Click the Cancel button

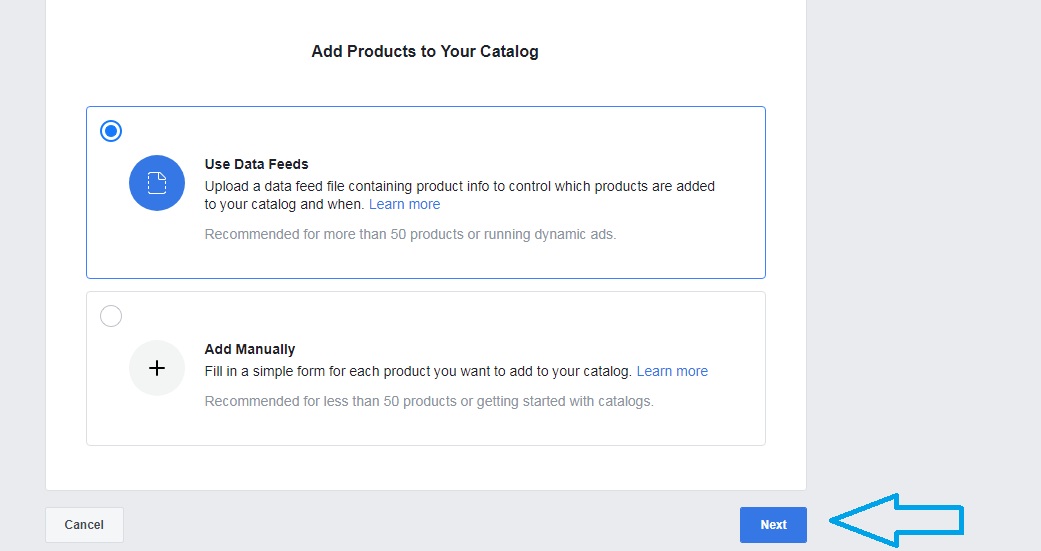click(x=84, y=524)
